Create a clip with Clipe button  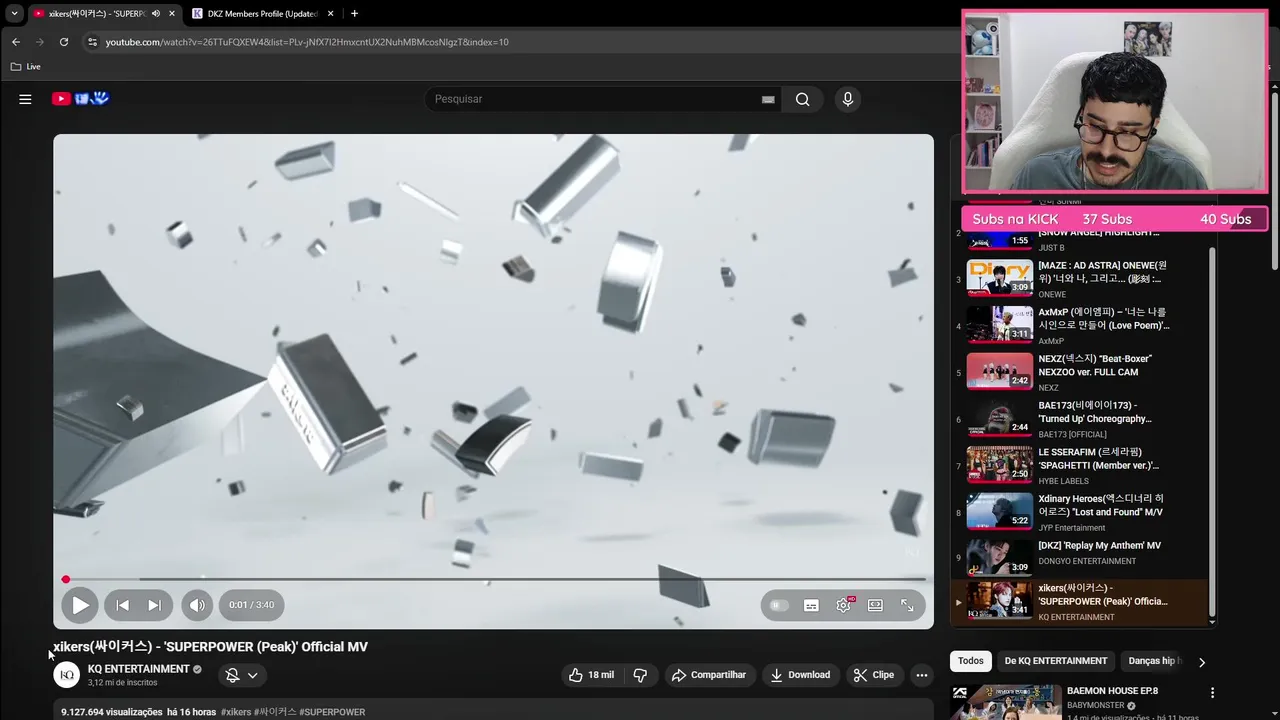coord(874,675)
